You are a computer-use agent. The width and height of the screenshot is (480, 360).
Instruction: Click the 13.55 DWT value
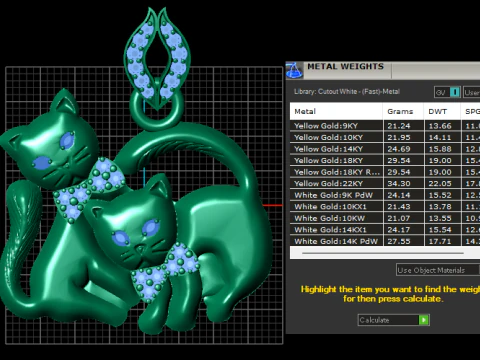click(440, 218)
